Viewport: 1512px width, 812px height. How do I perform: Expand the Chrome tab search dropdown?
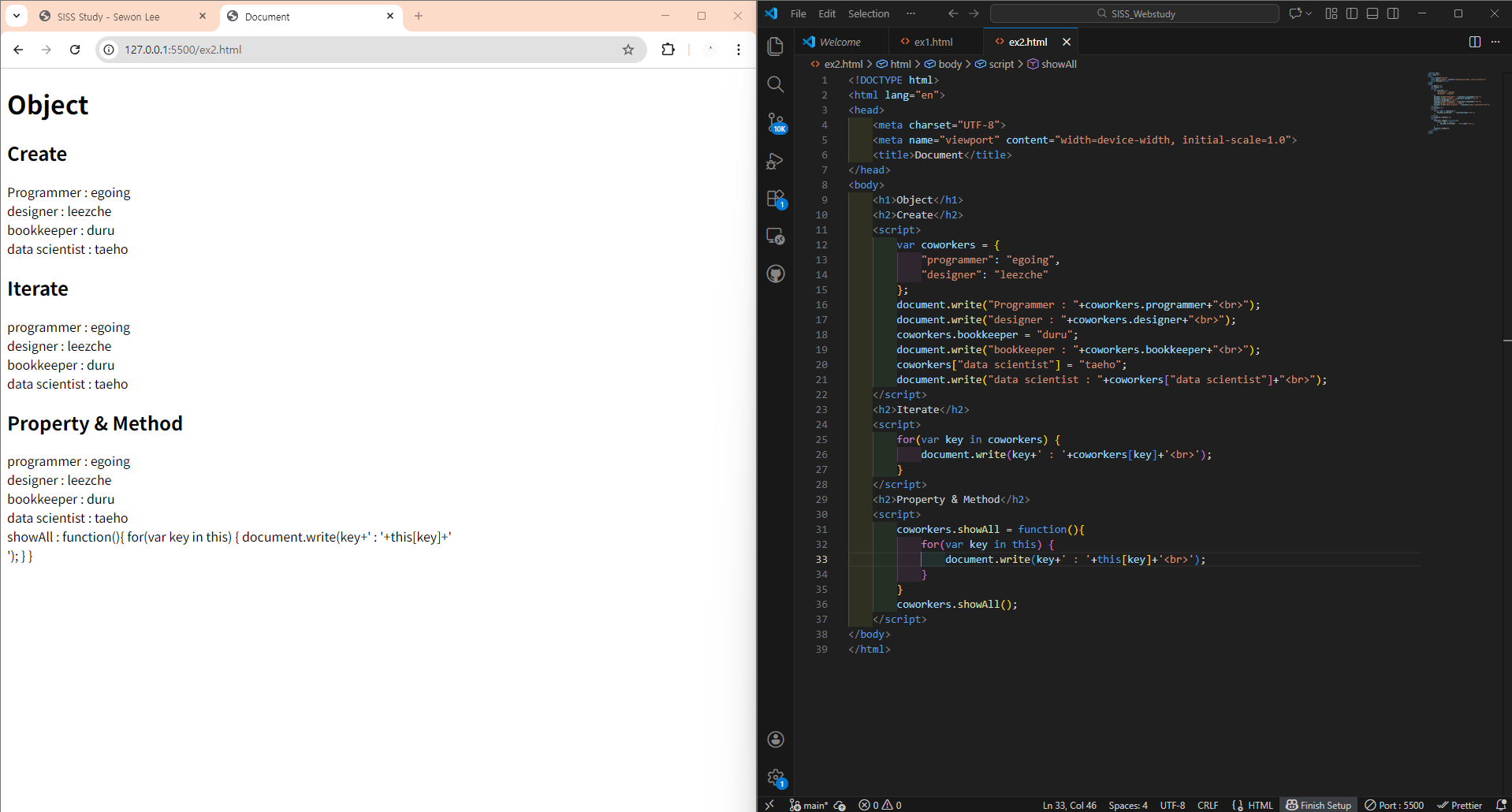click(17, 16)
